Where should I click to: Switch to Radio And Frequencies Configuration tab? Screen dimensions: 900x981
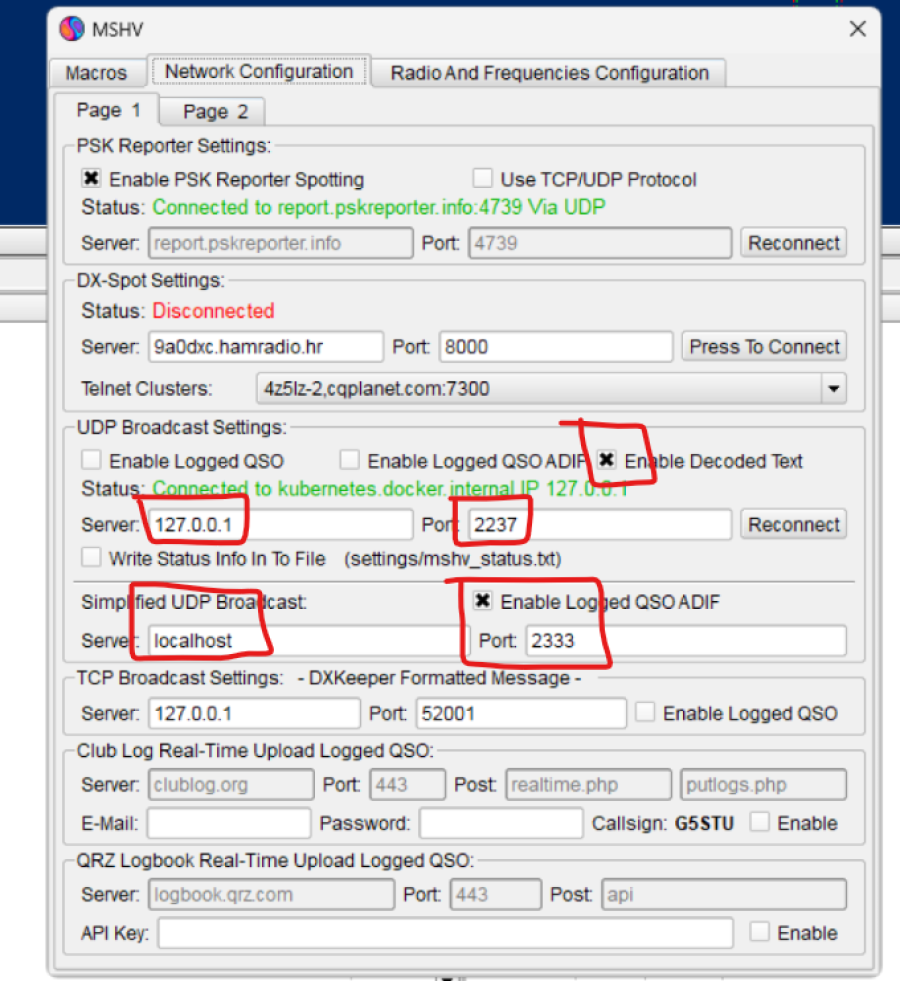click(550, 73)
